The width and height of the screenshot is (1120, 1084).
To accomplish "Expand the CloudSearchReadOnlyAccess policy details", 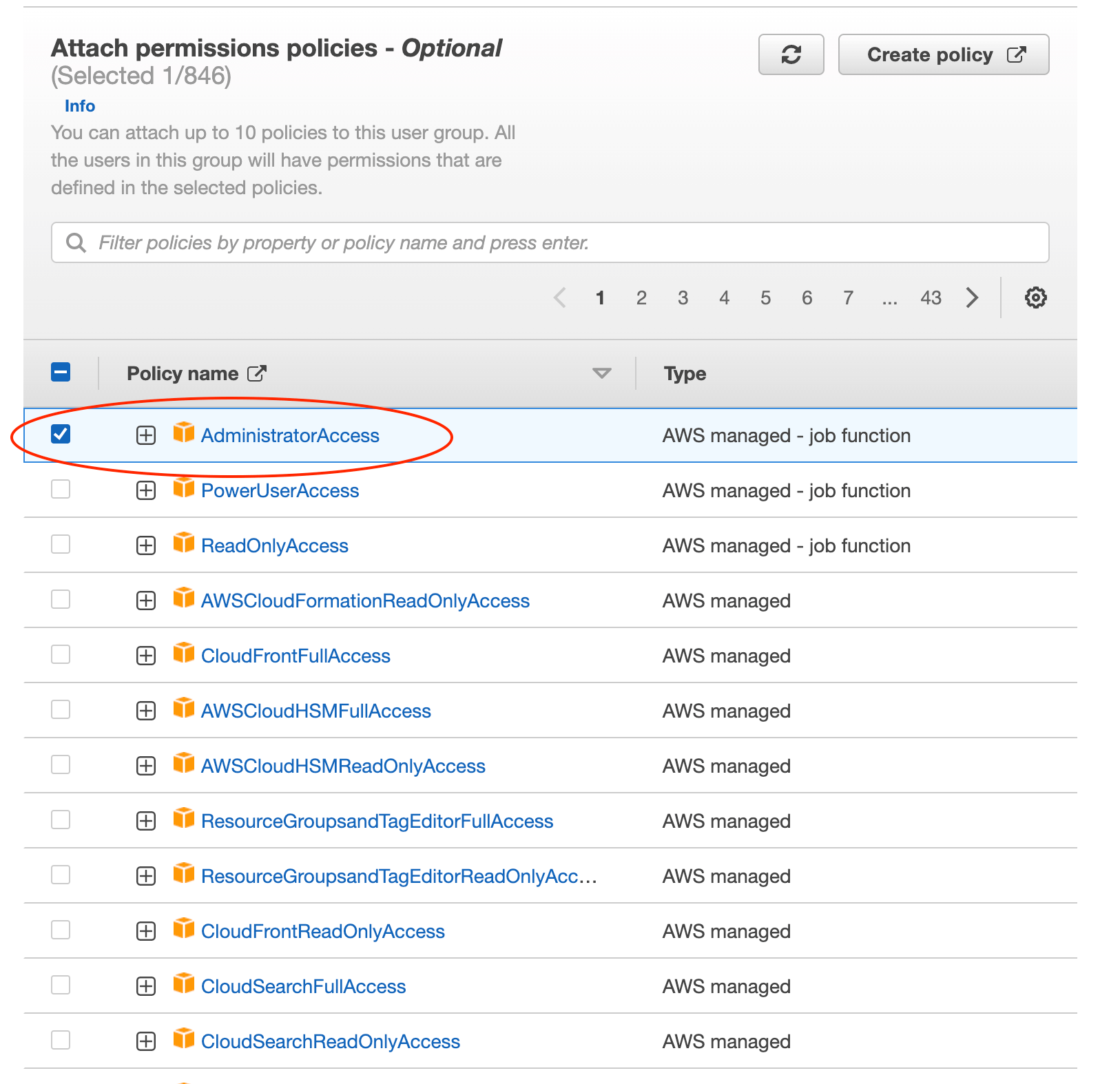I will tap(146, 1041).
